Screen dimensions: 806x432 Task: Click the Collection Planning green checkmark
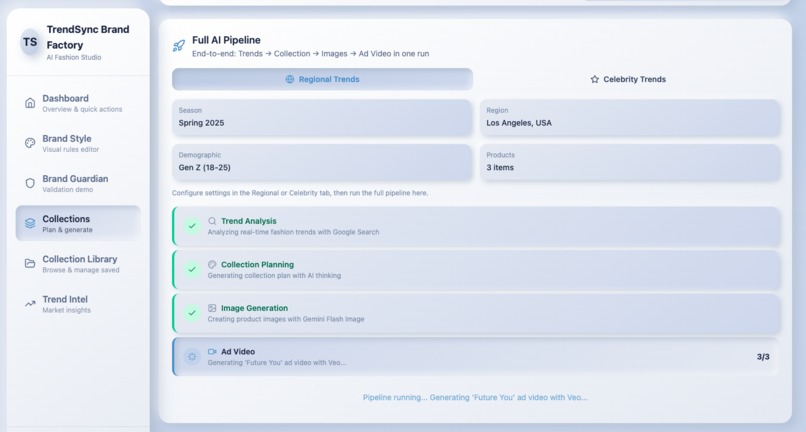point(192,269)
